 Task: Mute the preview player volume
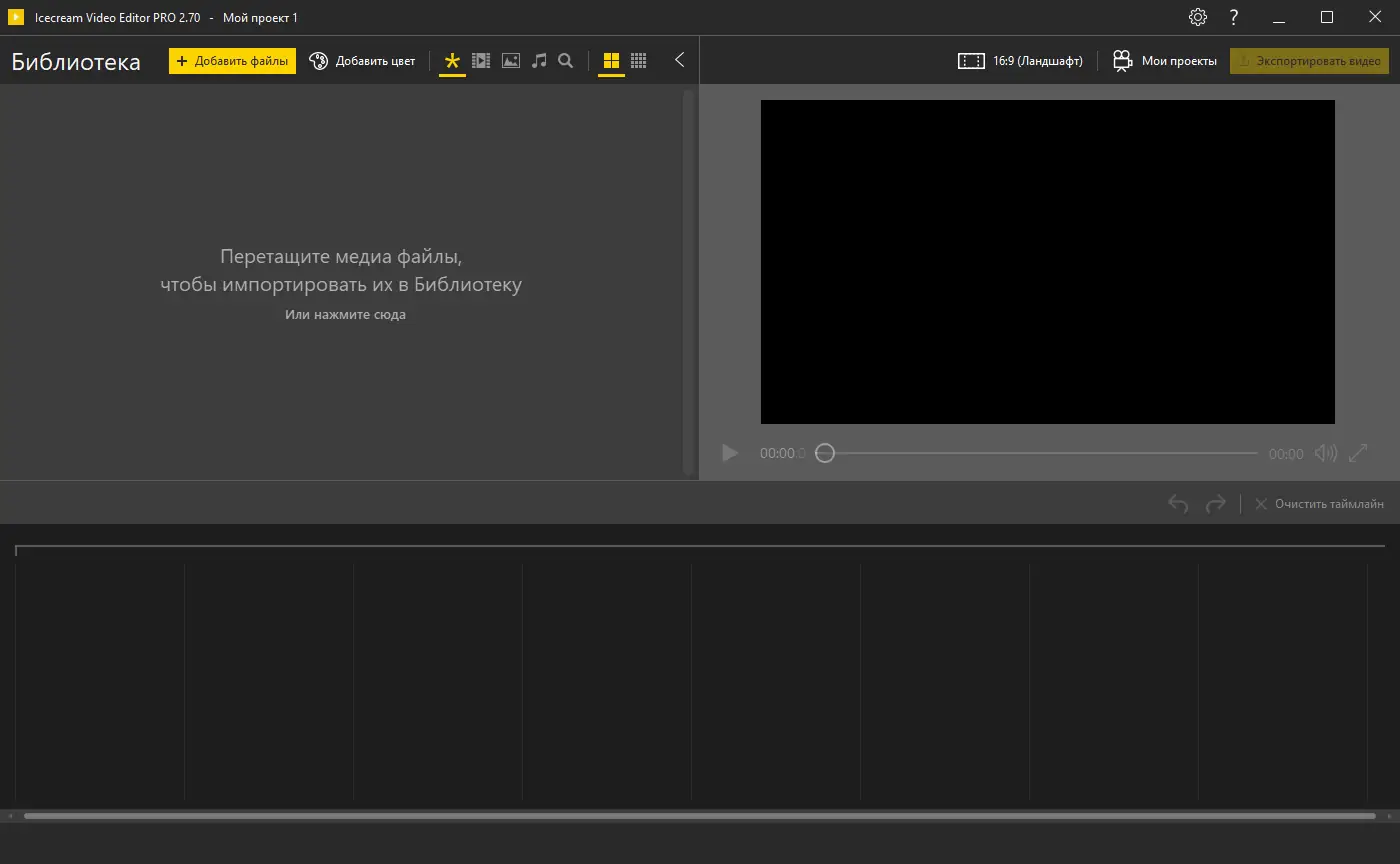point(1326,453)
